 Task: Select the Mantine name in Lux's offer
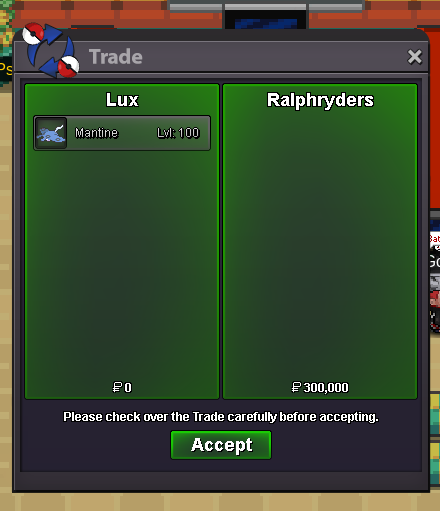coord(96,133)
